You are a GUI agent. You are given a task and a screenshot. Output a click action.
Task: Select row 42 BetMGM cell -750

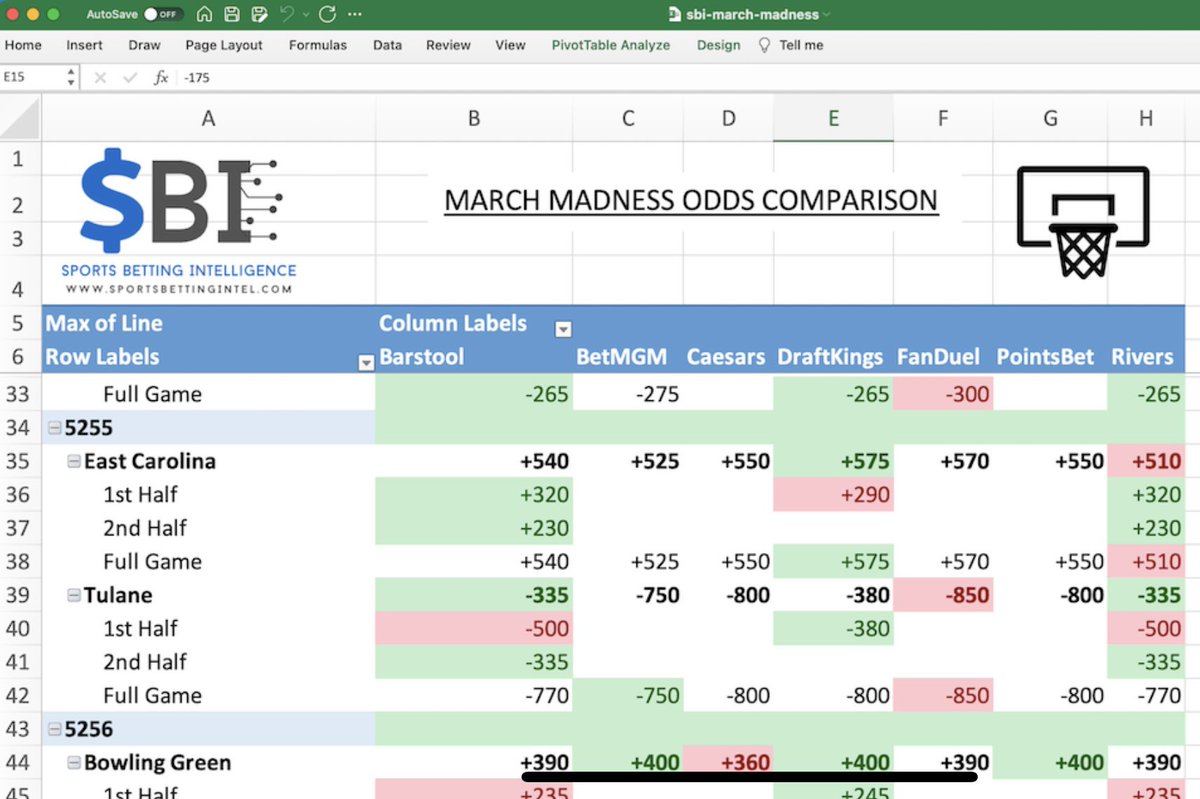click(628, 695)
